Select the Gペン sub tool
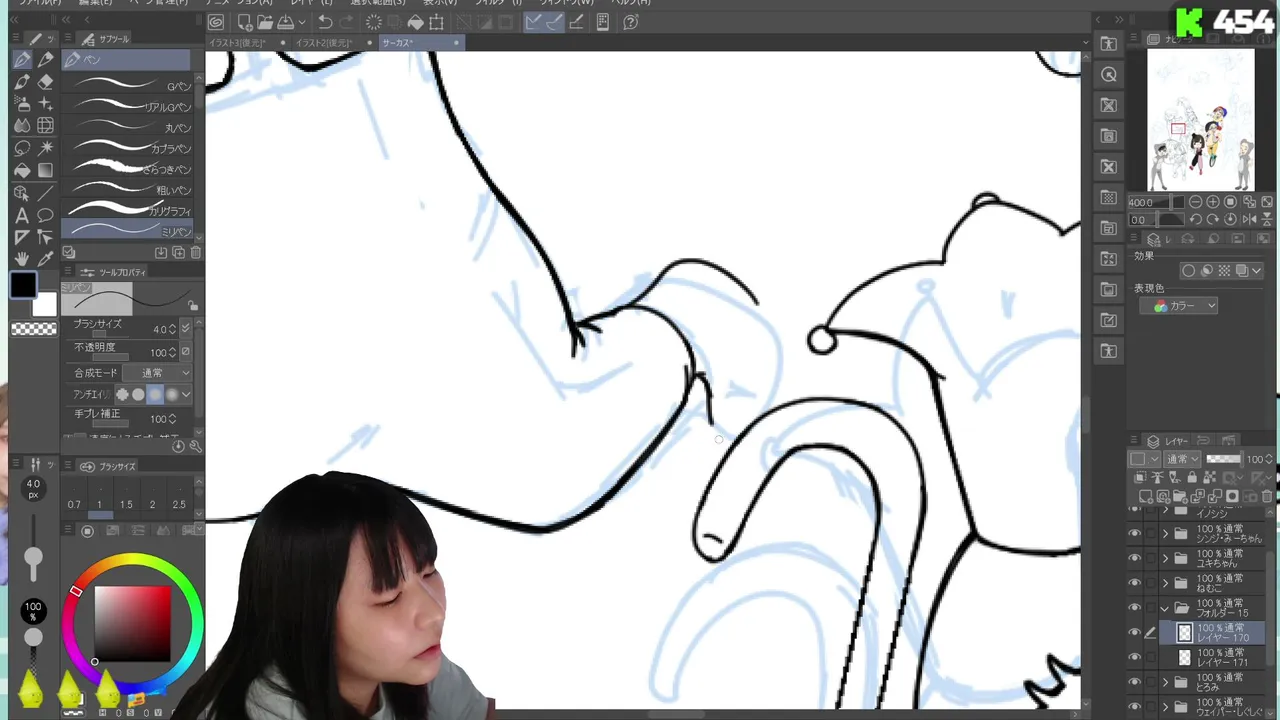 click(x=127, y=86)
